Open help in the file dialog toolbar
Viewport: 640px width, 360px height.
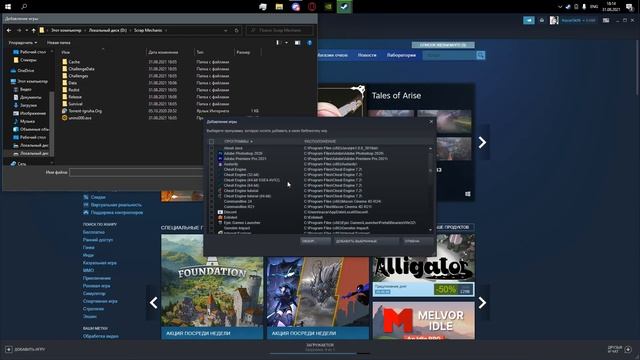(x=309, y=42)
